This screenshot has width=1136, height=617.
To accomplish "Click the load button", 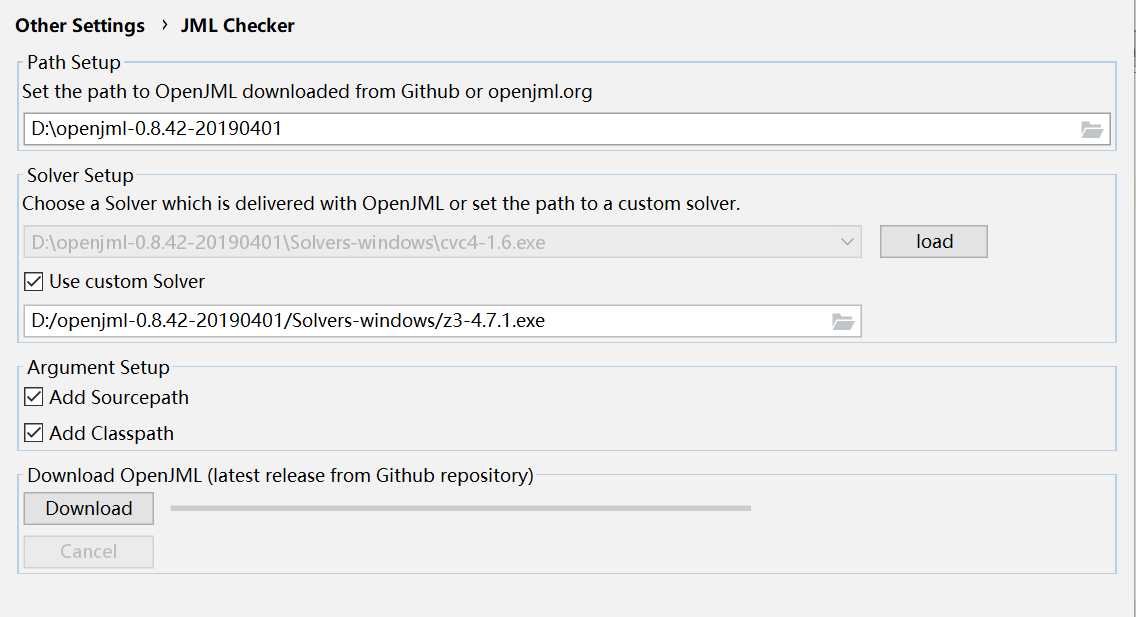I will click(x=934, y=241).
